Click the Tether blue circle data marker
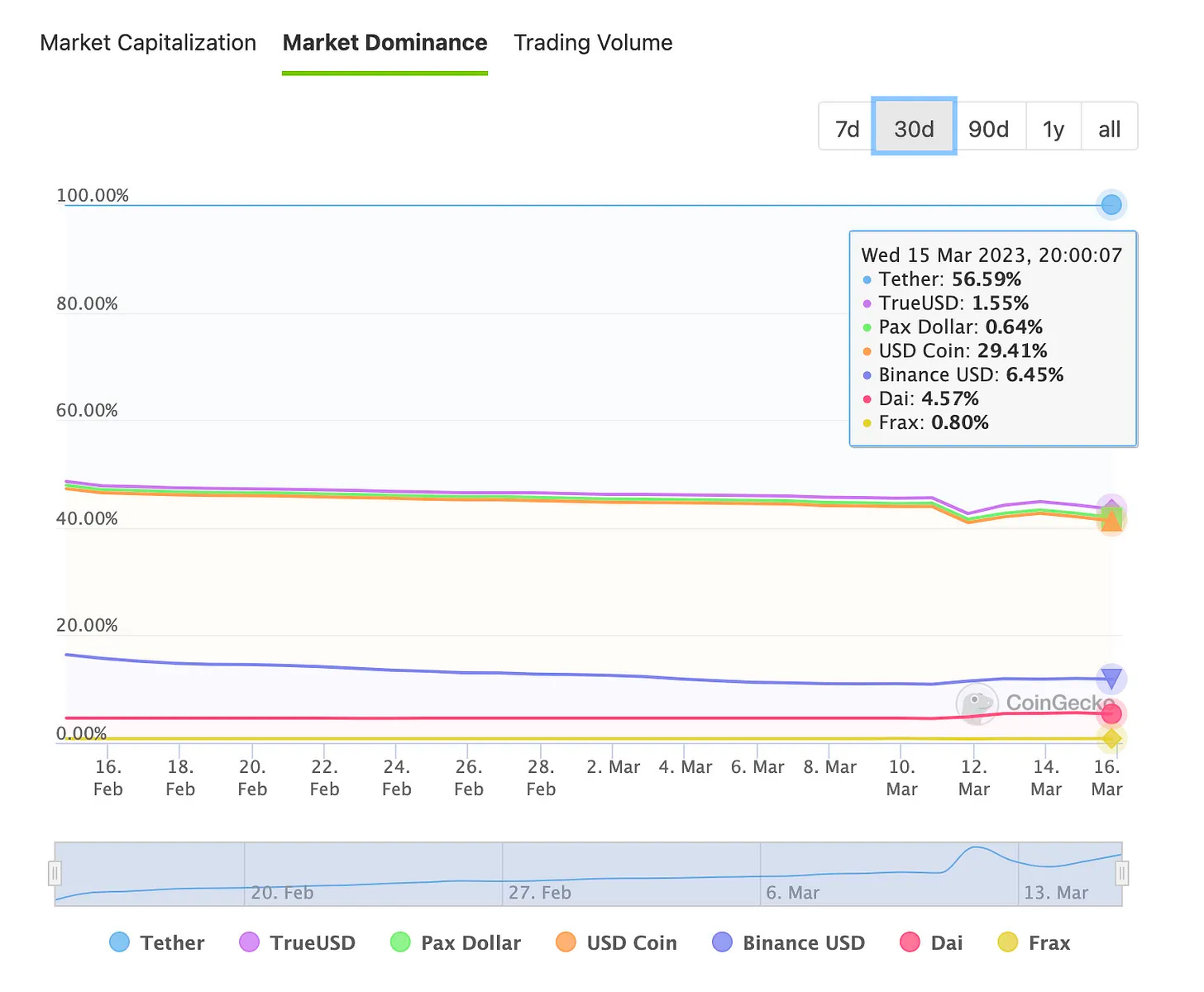Screen dimensions: 1204x992 [1111, 205]
